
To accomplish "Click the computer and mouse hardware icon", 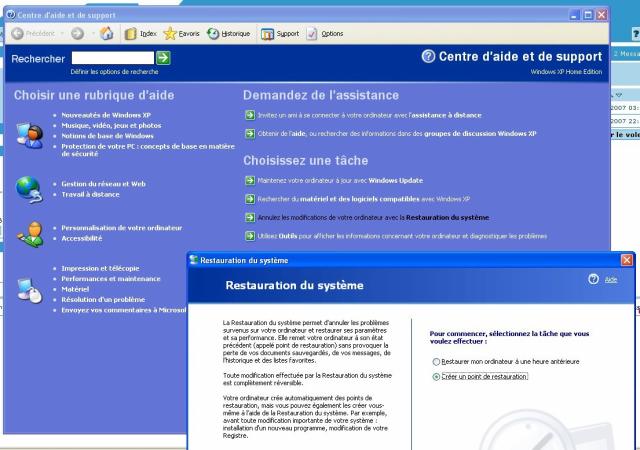I will [29, 290].
